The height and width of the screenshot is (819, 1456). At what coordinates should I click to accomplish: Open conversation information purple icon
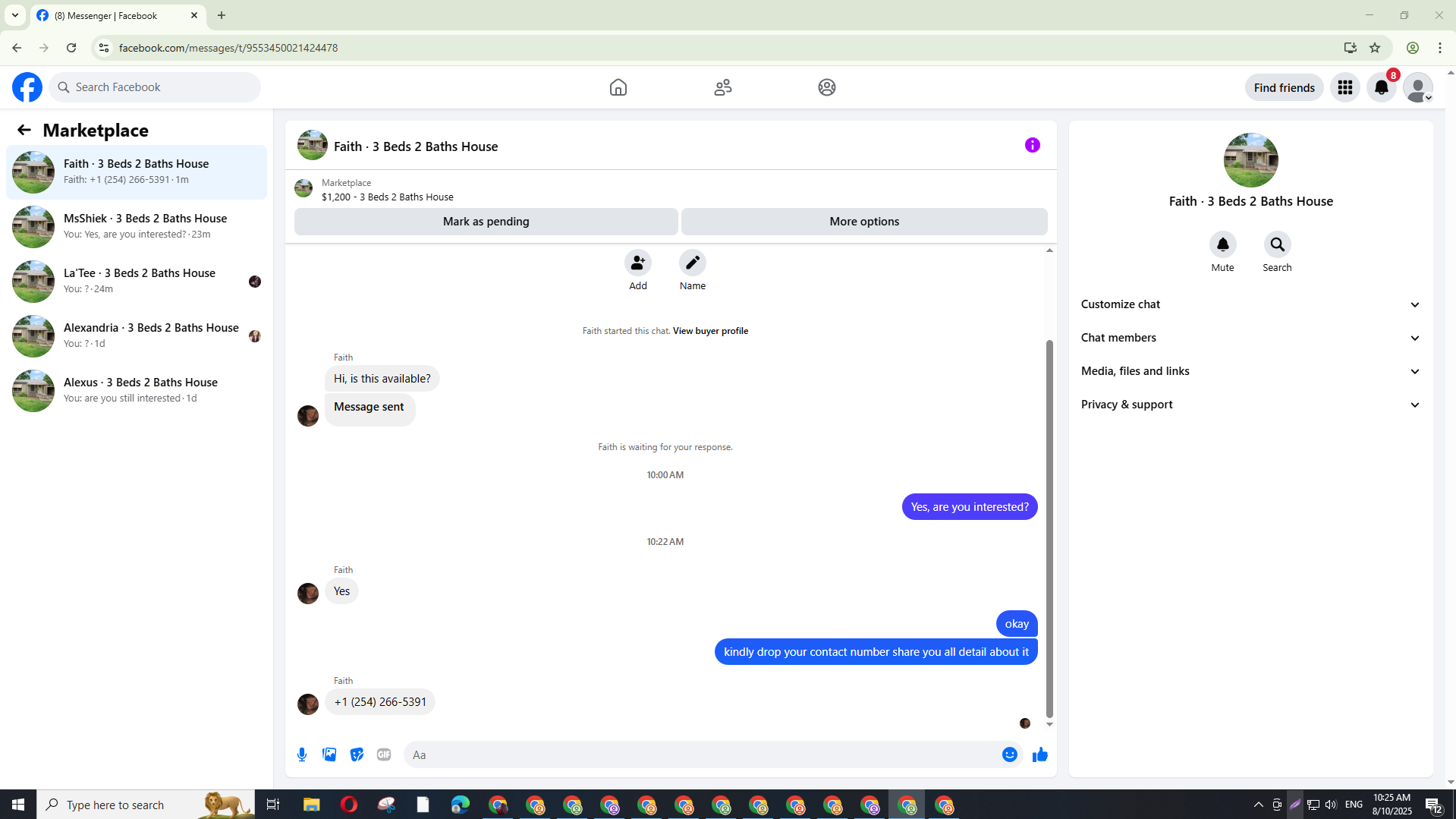(x=1033, y=145)
